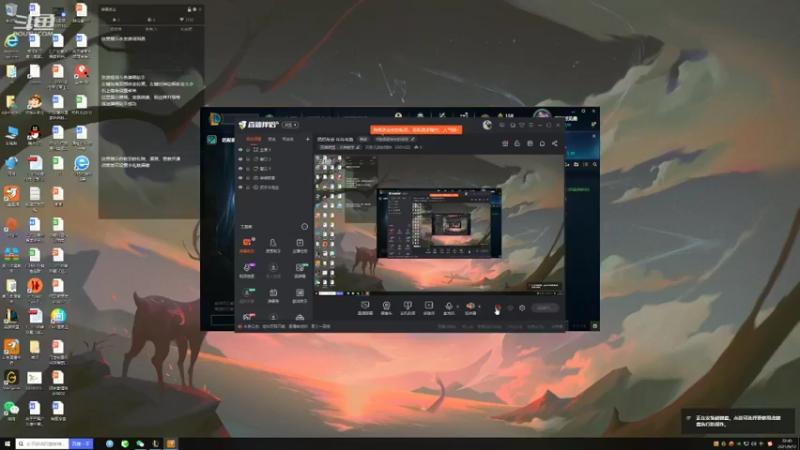The width and height of the screenshot is (800, 450).
Task: Click the taskbar search input box
Action: [x=42, y=444]
